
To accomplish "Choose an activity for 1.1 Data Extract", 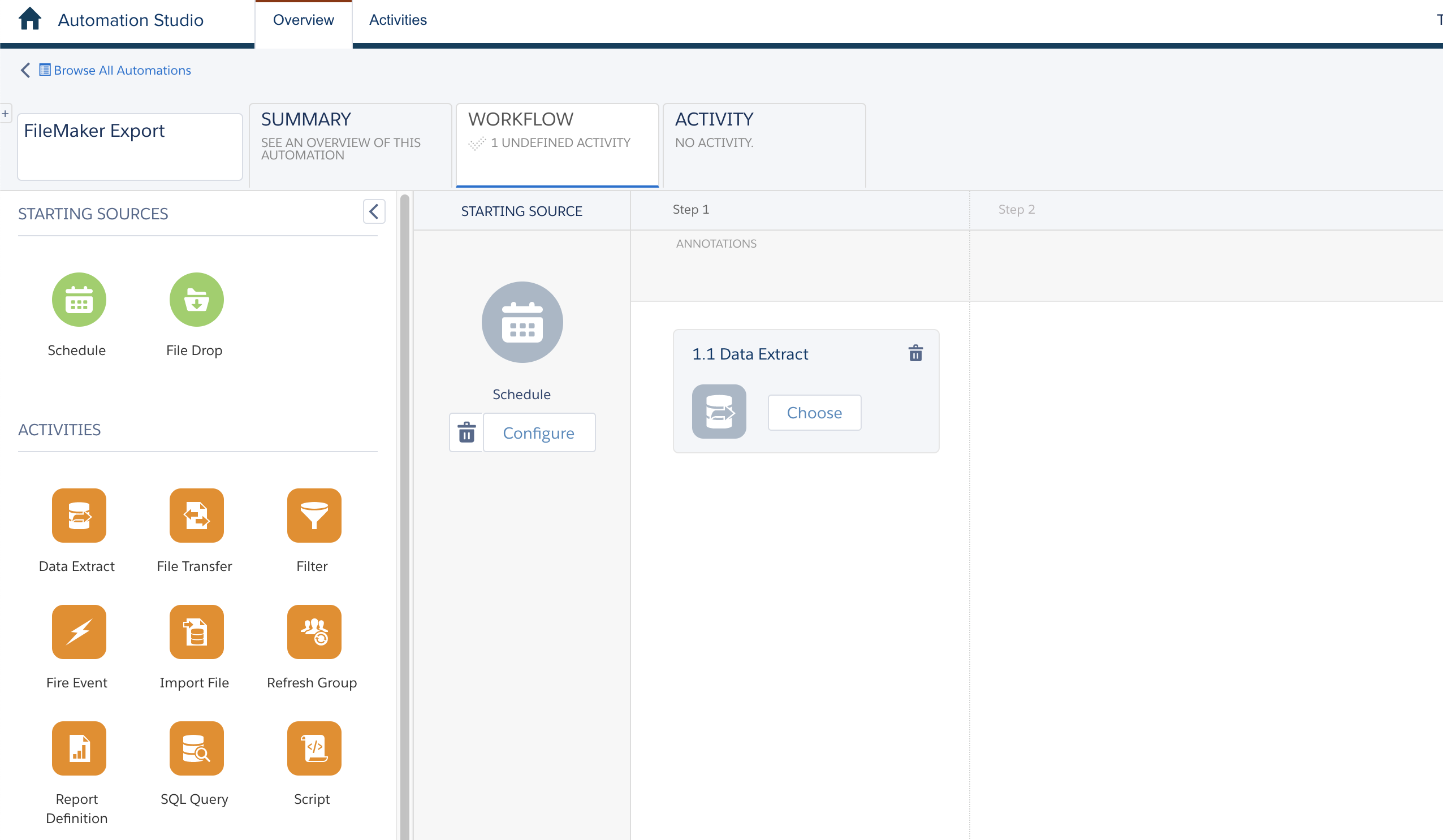I will 814,411.
